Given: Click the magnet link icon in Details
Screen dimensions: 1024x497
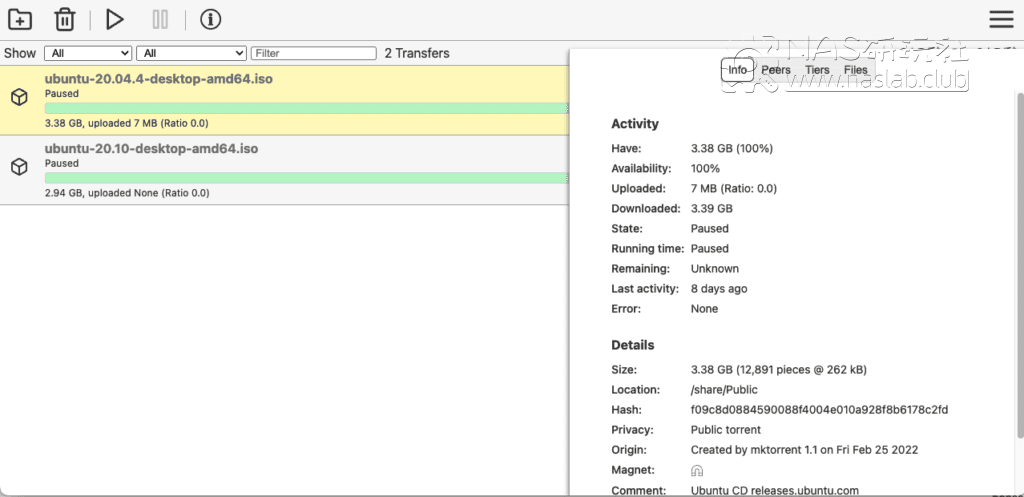Looking at the screenshot, I should click(x=697, y=470).
